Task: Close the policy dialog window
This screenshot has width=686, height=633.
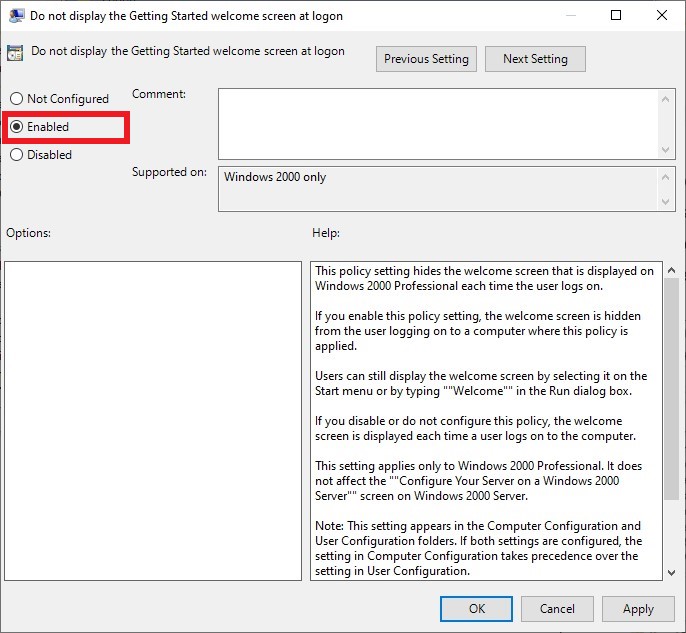Action: [x=662, y=15]
